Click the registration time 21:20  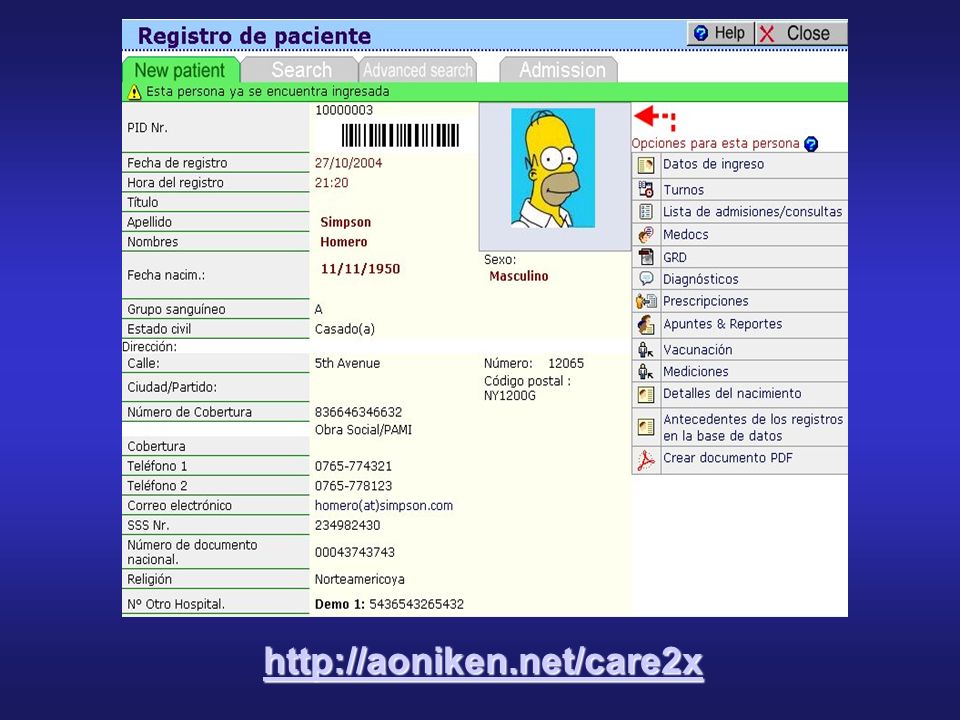(331, 182)
